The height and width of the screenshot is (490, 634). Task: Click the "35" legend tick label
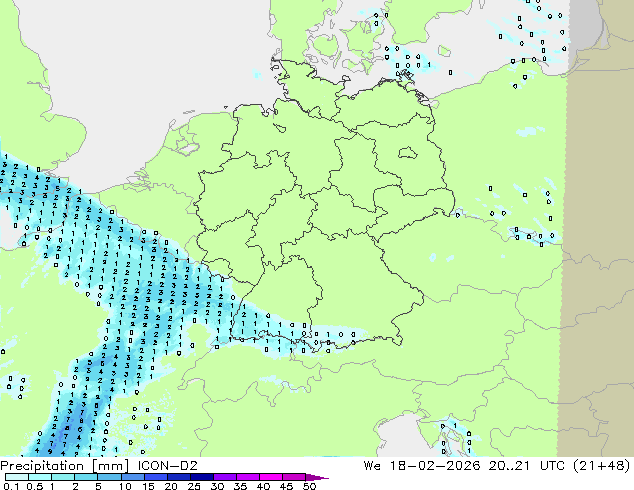point(240,486)
